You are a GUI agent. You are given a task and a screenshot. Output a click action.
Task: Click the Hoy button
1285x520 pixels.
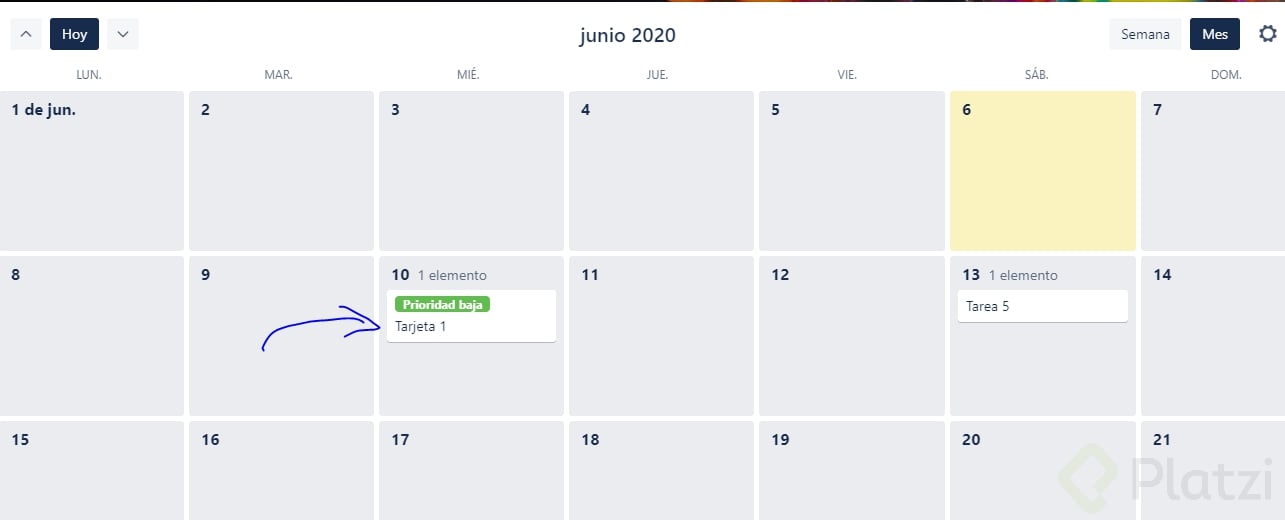point(74,34)
